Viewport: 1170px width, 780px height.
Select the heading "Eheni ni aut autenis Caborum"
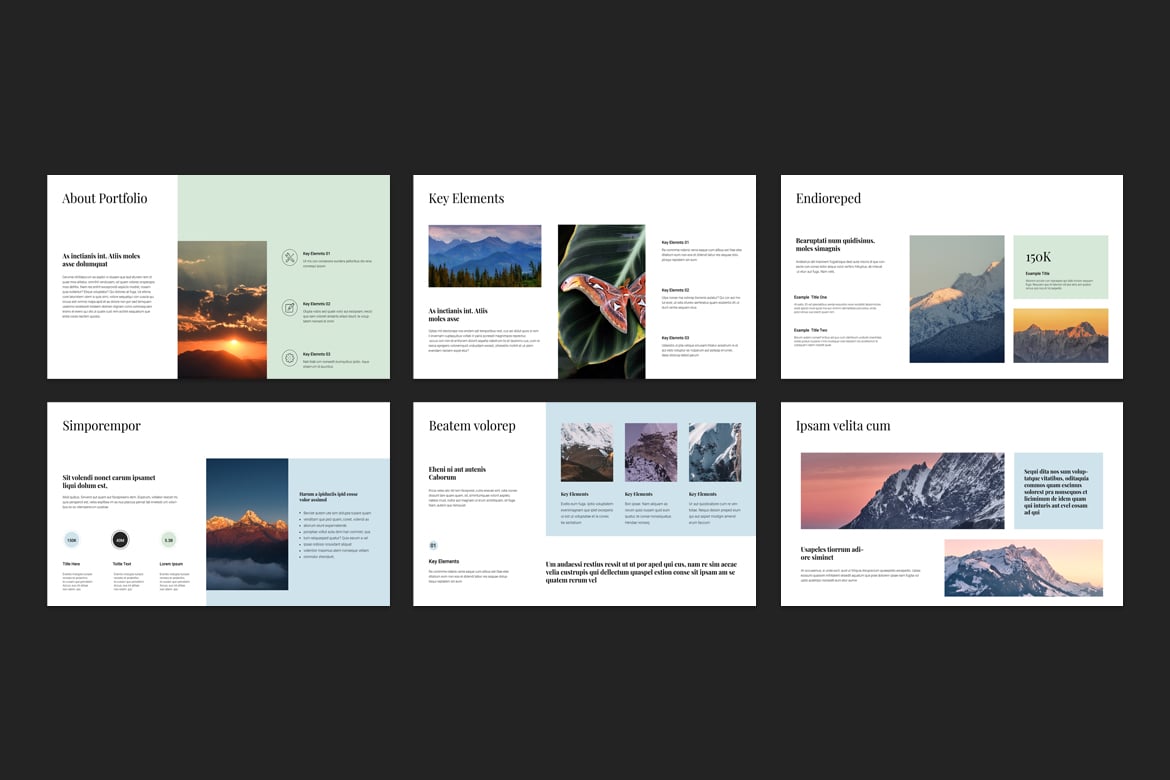pos(457,473)
